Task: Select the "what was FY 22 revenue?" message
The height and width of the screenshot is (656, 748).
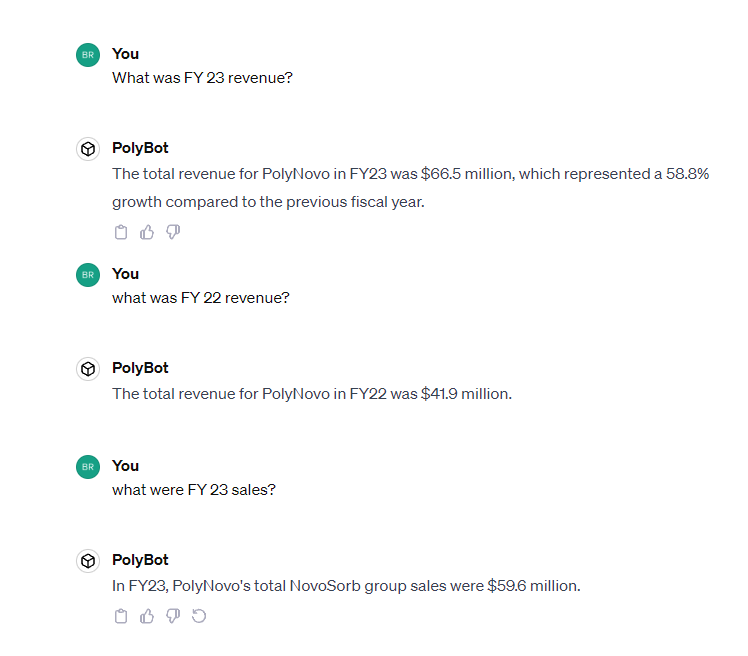Action: click(x=200, y=298)
